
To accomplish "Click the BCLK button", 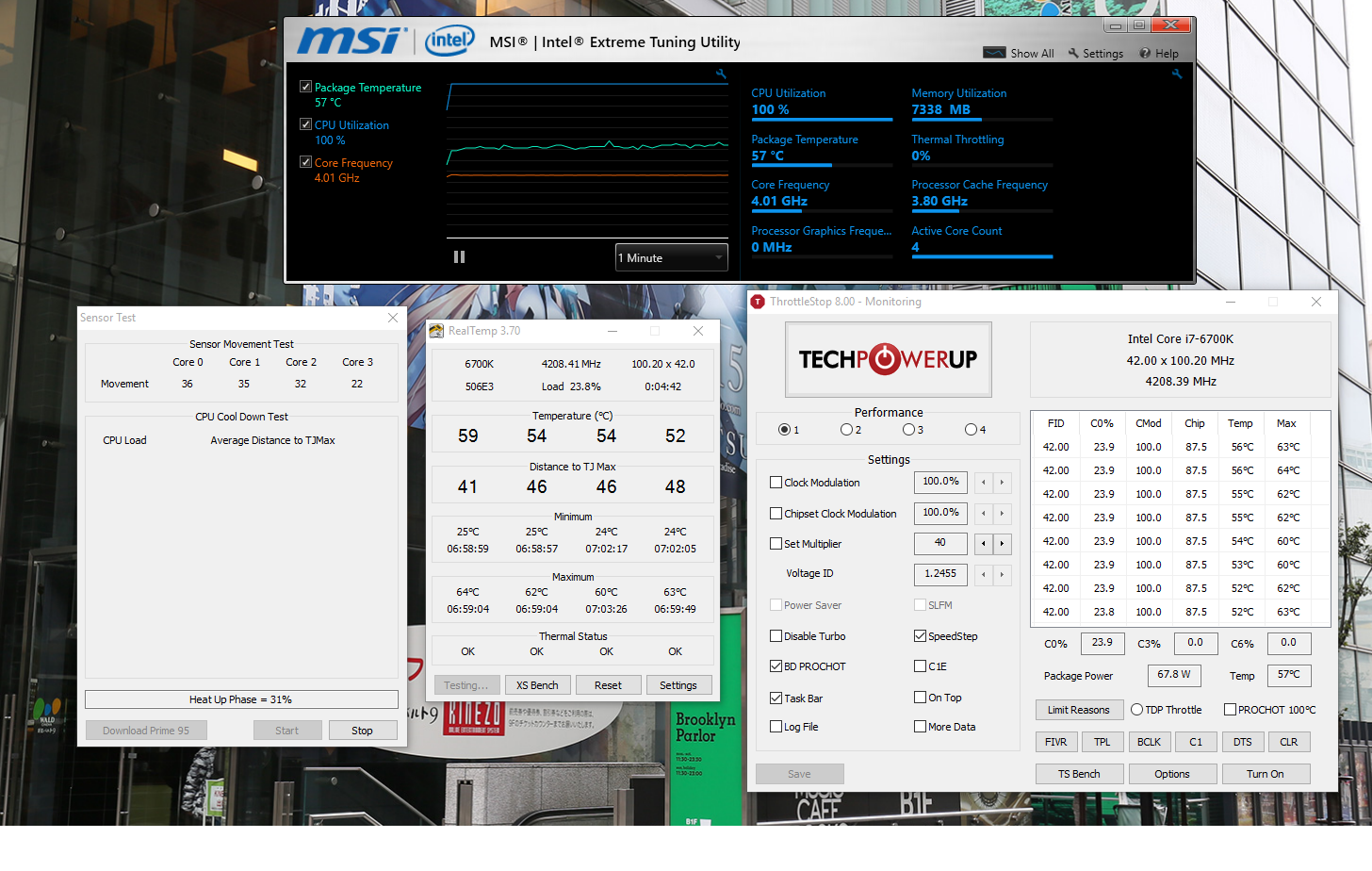I will [x=1150, y=742].
